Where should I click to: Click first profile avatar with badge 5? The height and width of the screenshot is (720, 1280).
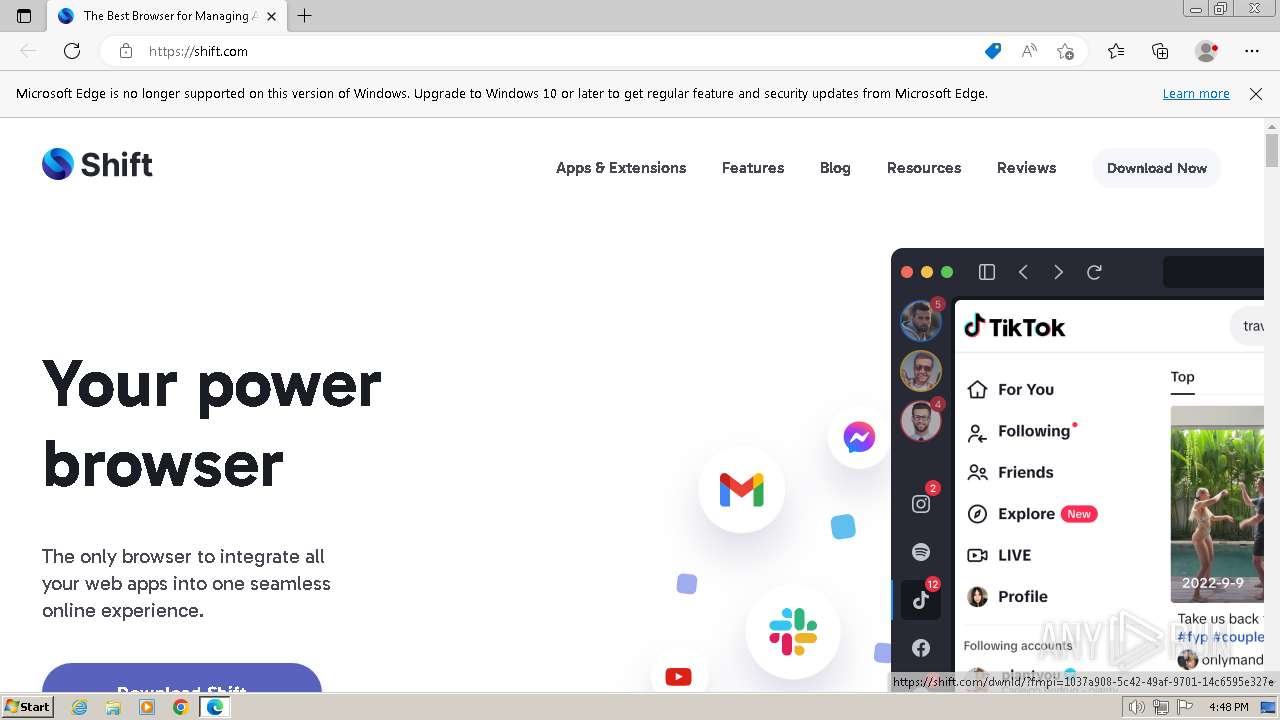[920, 321]
